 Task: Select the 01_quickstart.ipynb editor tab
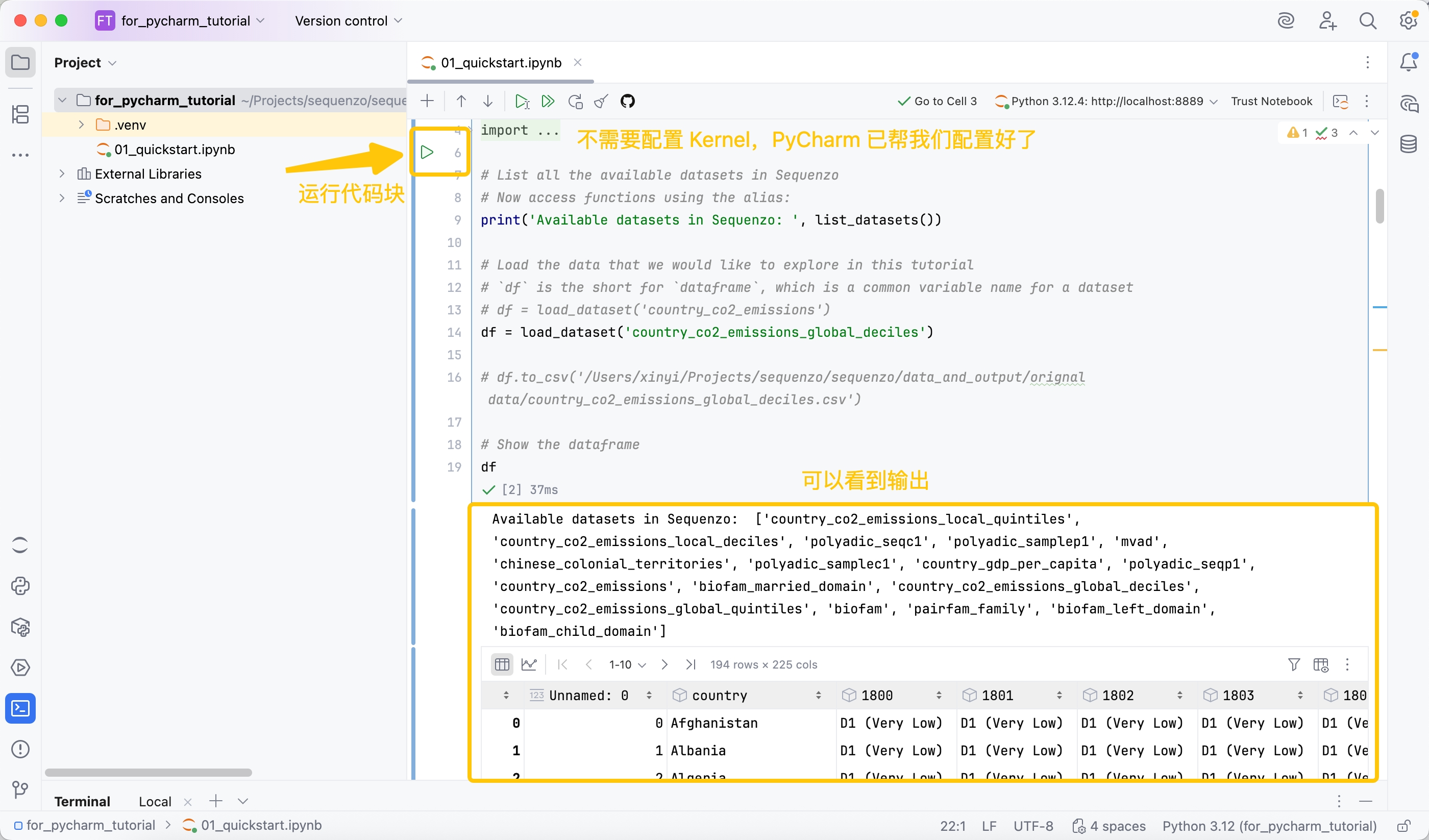click(501, 63)
